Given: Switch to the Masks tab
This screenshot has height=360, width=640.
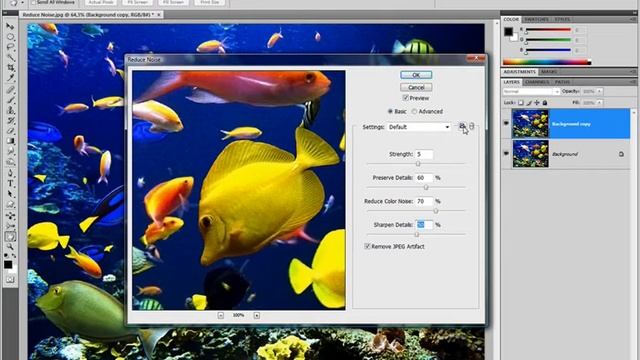Looking at the screenshot, I should (x=549, y=71).
